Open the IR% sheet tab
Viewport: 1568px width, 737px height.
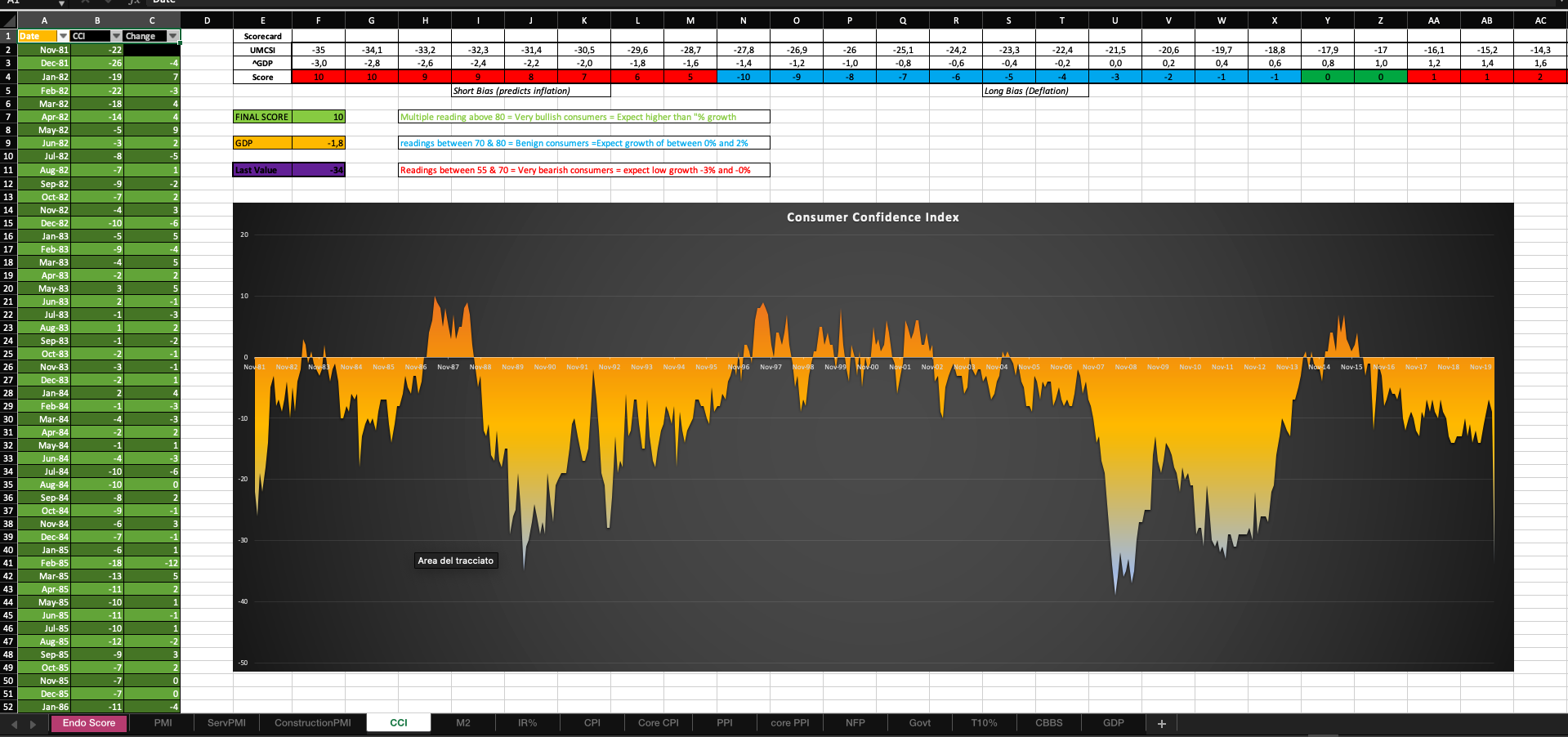528,723
